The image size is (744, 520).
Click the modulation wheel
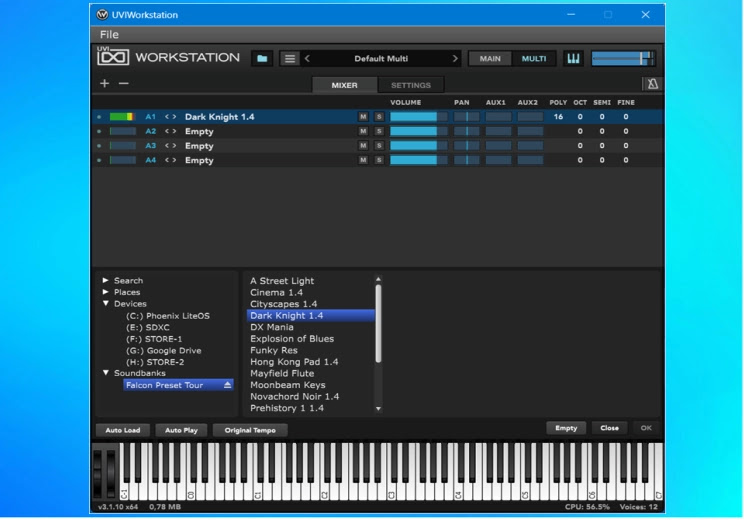point(111,472)
